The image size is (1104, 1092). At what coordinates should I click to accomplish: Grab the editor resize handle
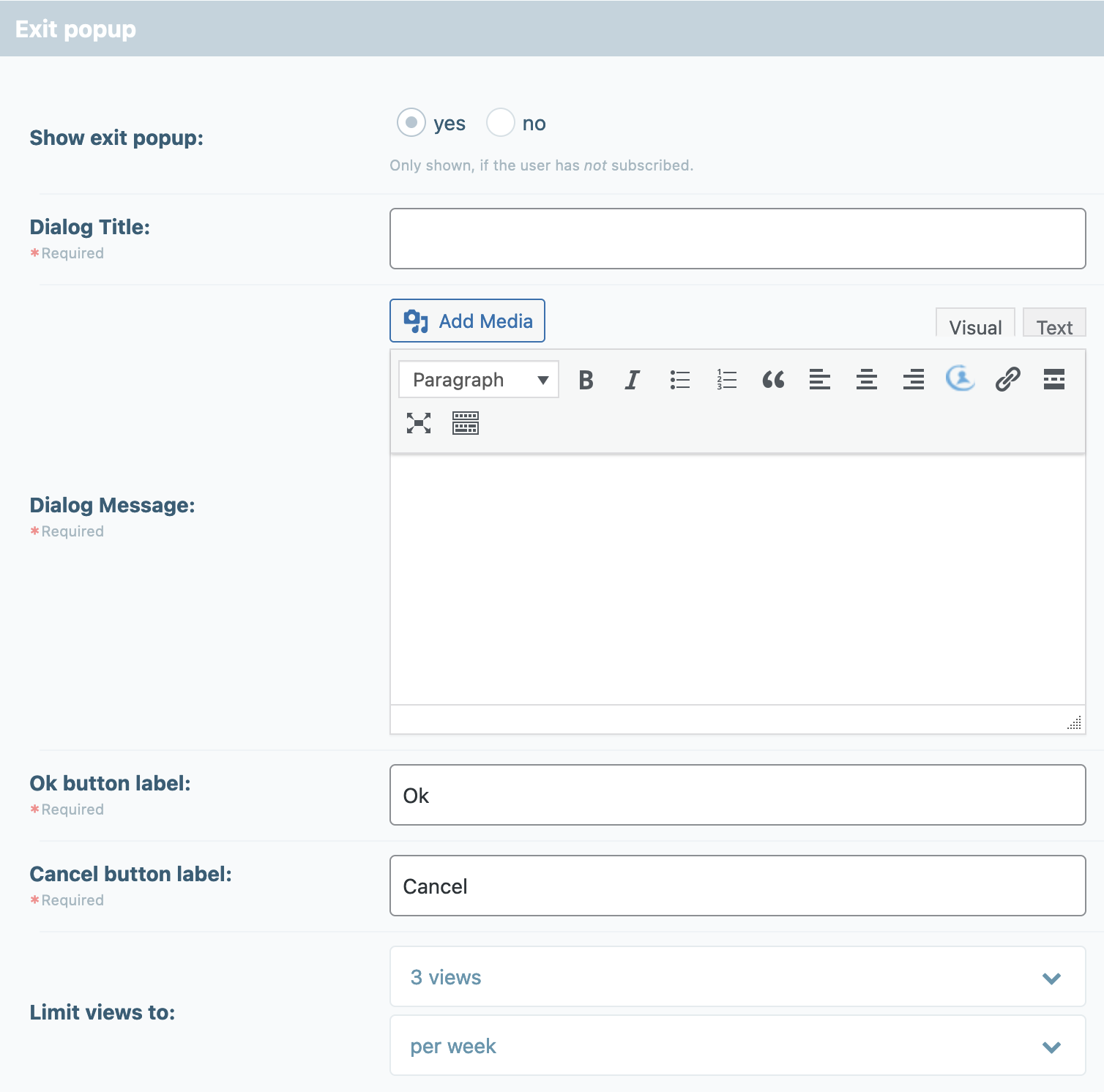point(1075,723)
